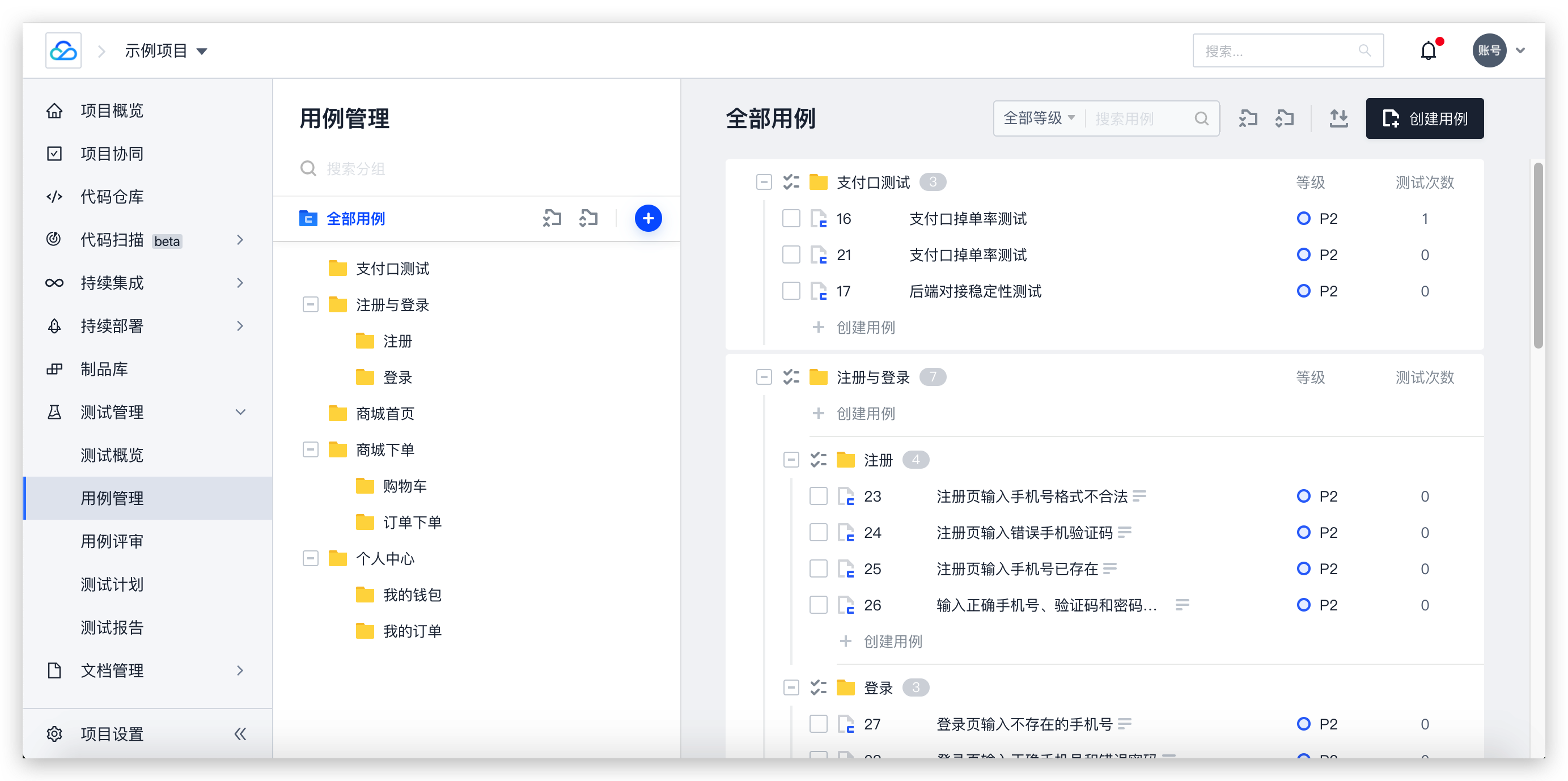Viewport: 1568px width, 781px height.
Task: Click the dark 创建用例 button
Action: click(x=1424, y=118)
